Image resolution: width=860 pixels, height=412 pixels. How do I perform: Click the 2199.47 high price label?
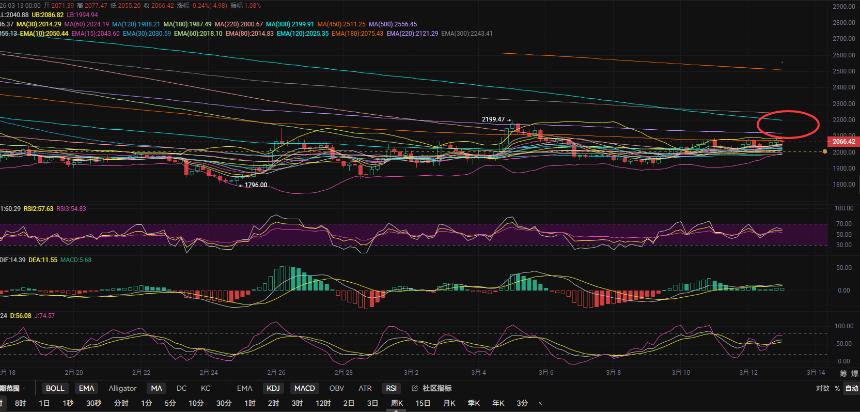[x=493, y=119]
